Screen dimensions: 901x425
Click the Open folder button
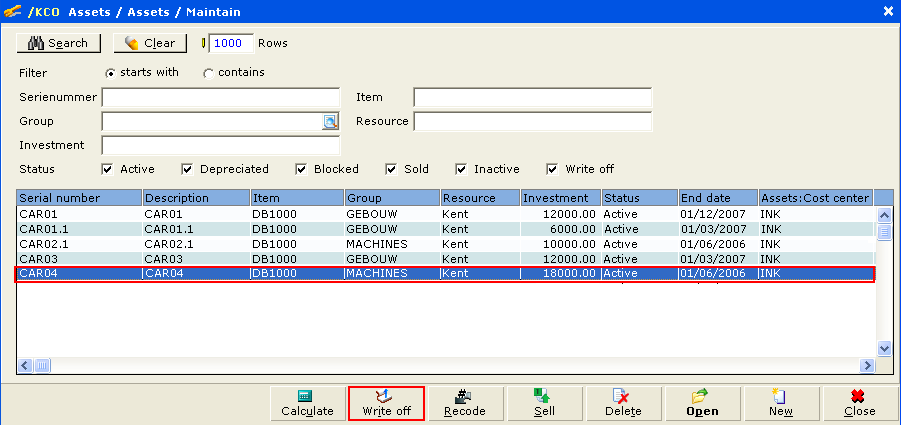point(702,403)
